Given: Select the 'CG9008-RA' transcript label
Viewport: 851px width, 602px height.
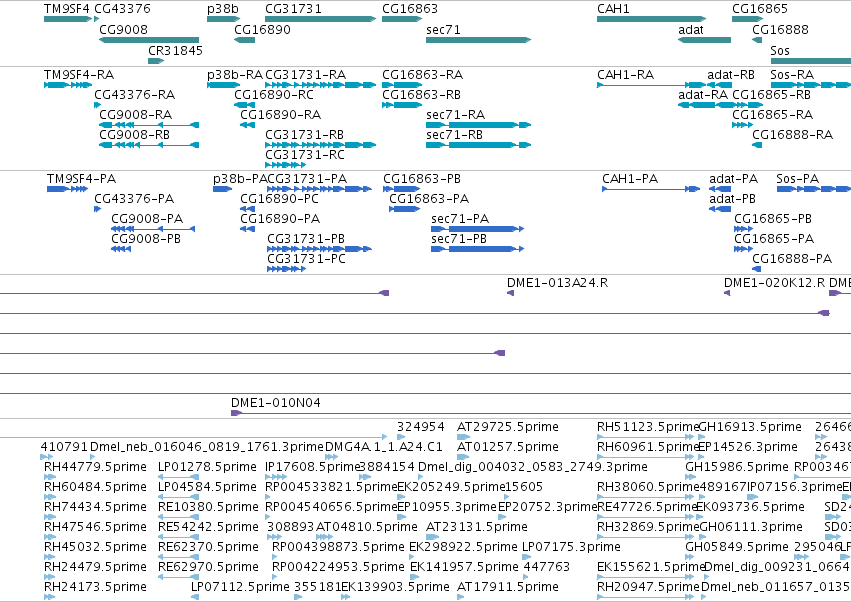Looking at the screenshot, I should pos(136,115).
